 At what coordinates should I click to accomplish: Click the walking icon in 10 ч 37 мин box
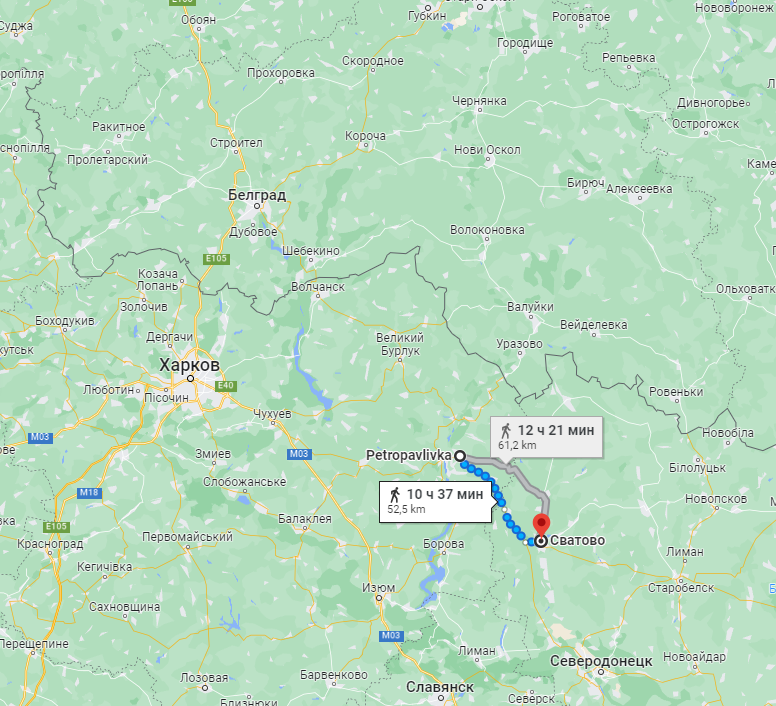coord(394,494)
